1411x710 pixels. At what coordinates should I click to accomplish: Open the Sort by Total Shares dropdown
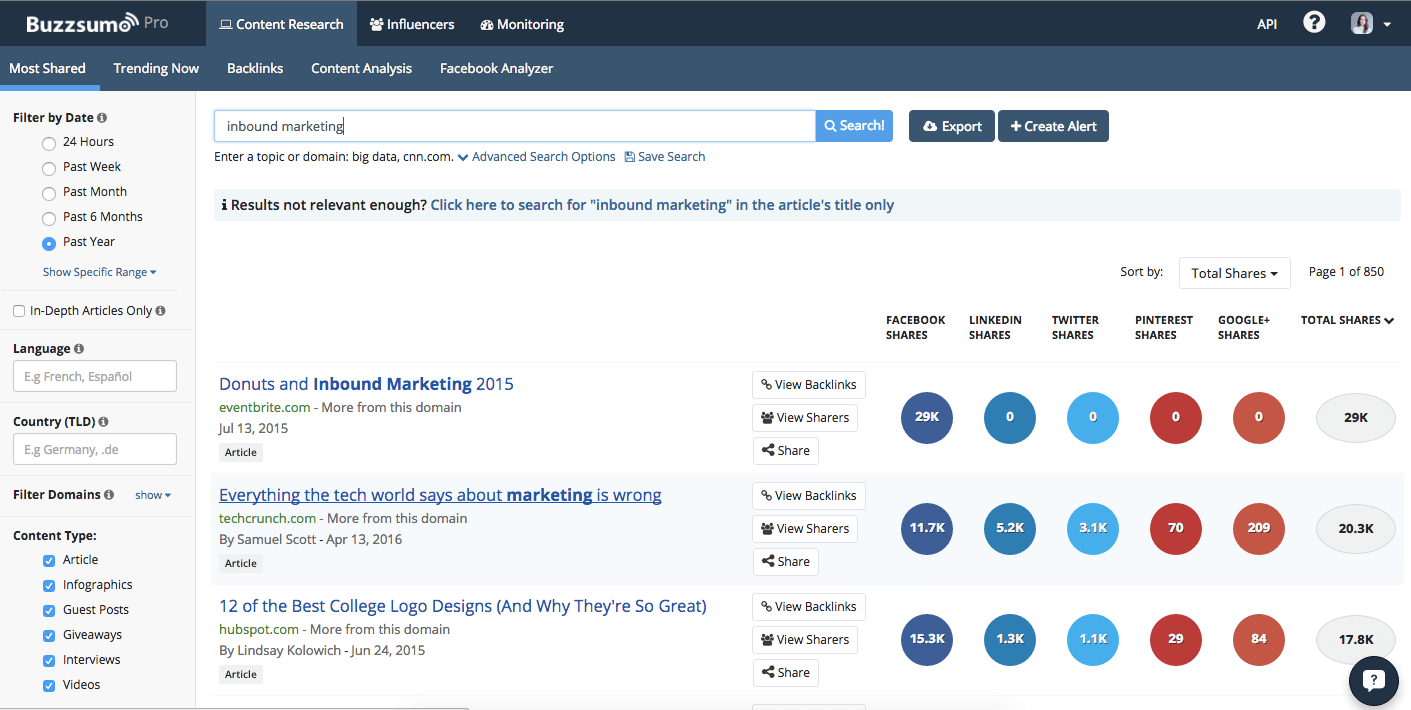[x=1234, y=272]
